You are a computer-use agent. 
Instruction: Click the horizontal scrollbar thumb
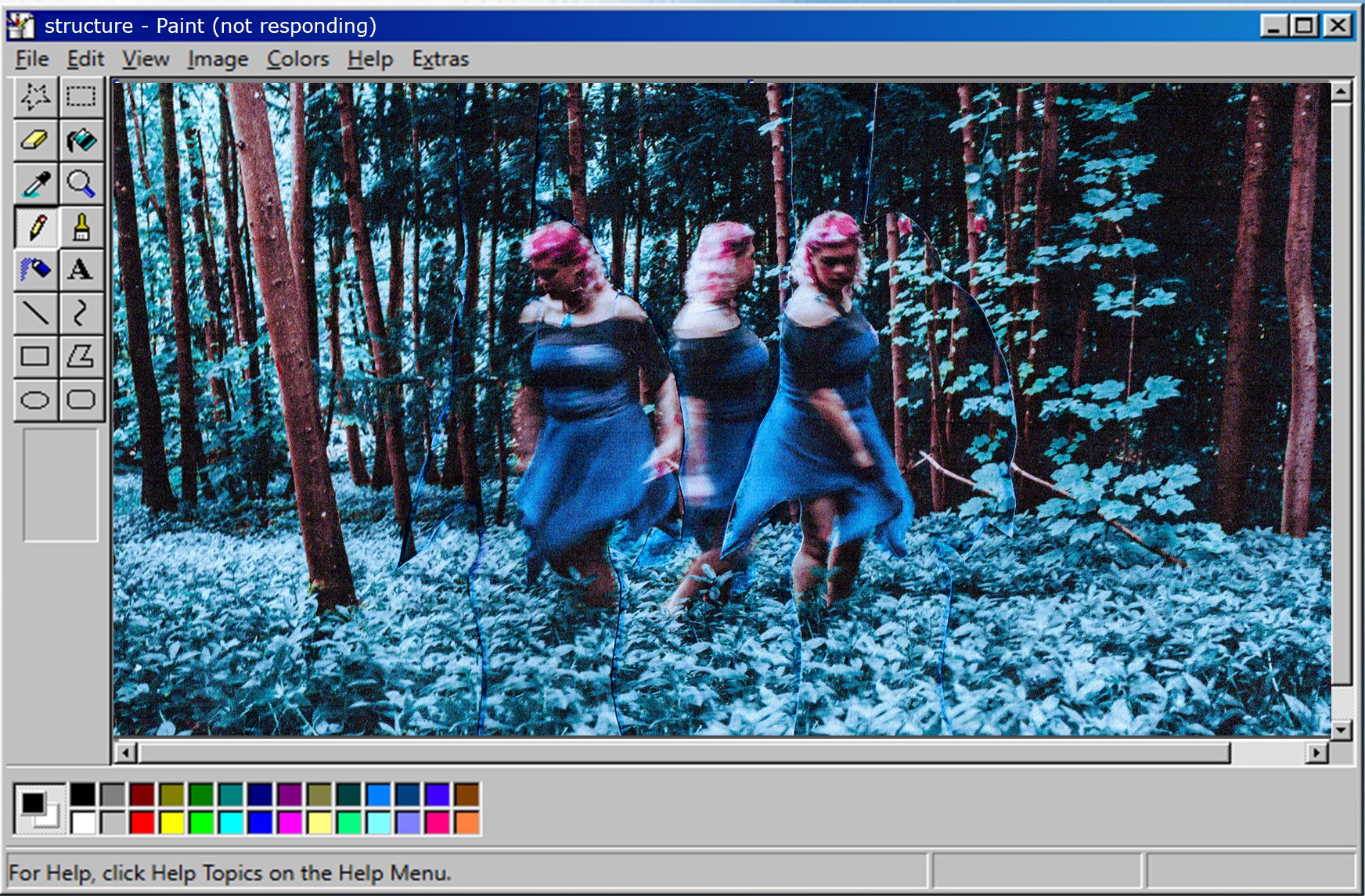pos(685,753)
